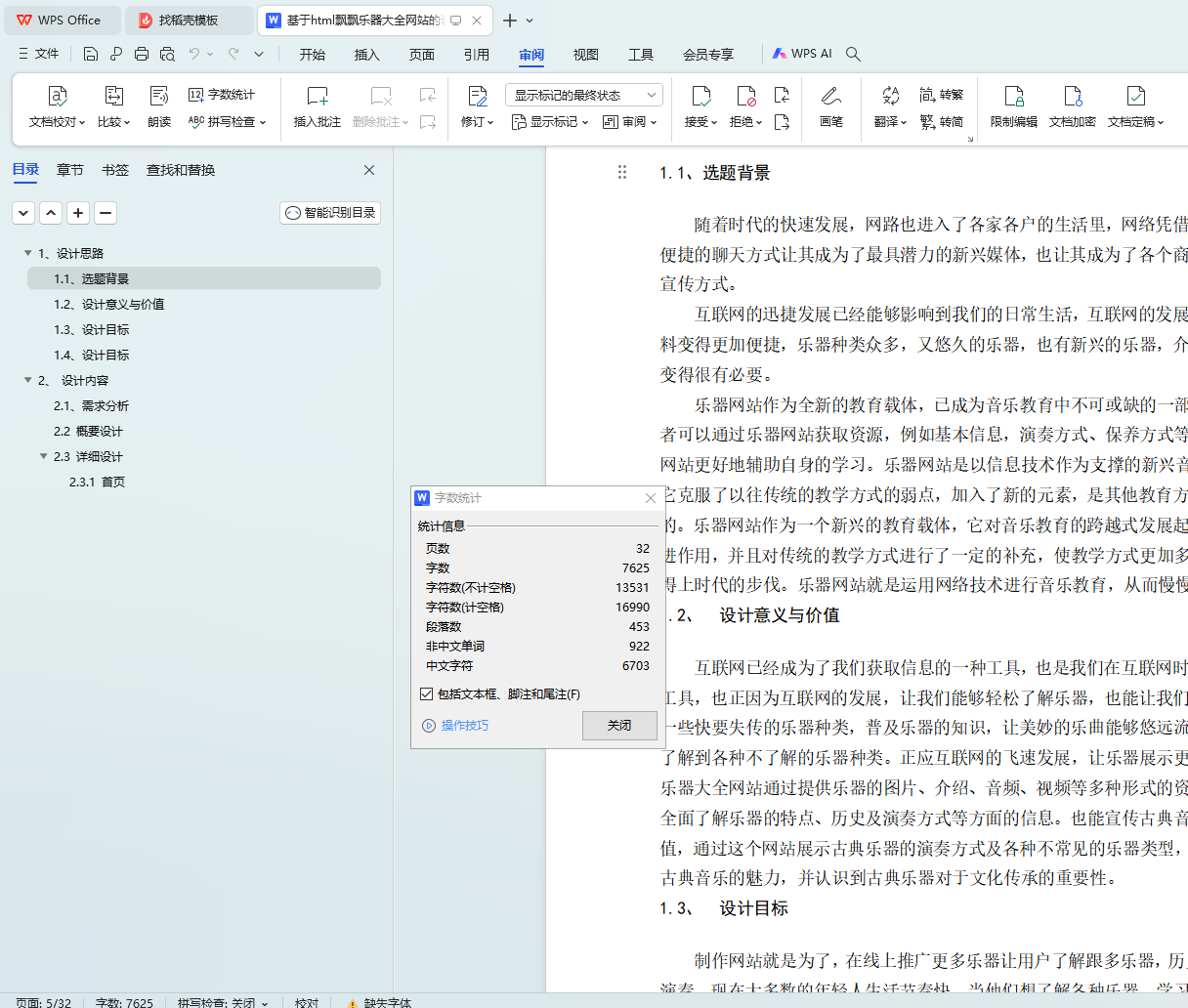
Task: Go to previous revision icon
Action: click(782, 95)
